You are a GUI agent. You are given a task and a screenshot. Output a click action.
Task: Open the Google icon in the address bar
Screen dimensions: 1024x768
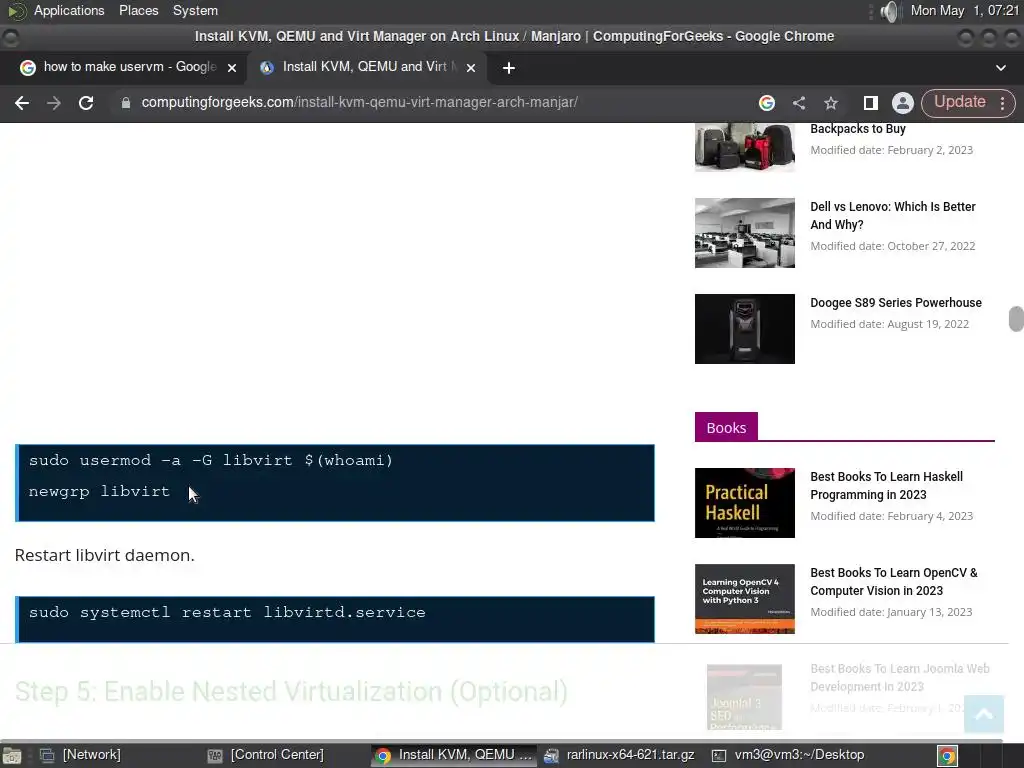[767, 103]
